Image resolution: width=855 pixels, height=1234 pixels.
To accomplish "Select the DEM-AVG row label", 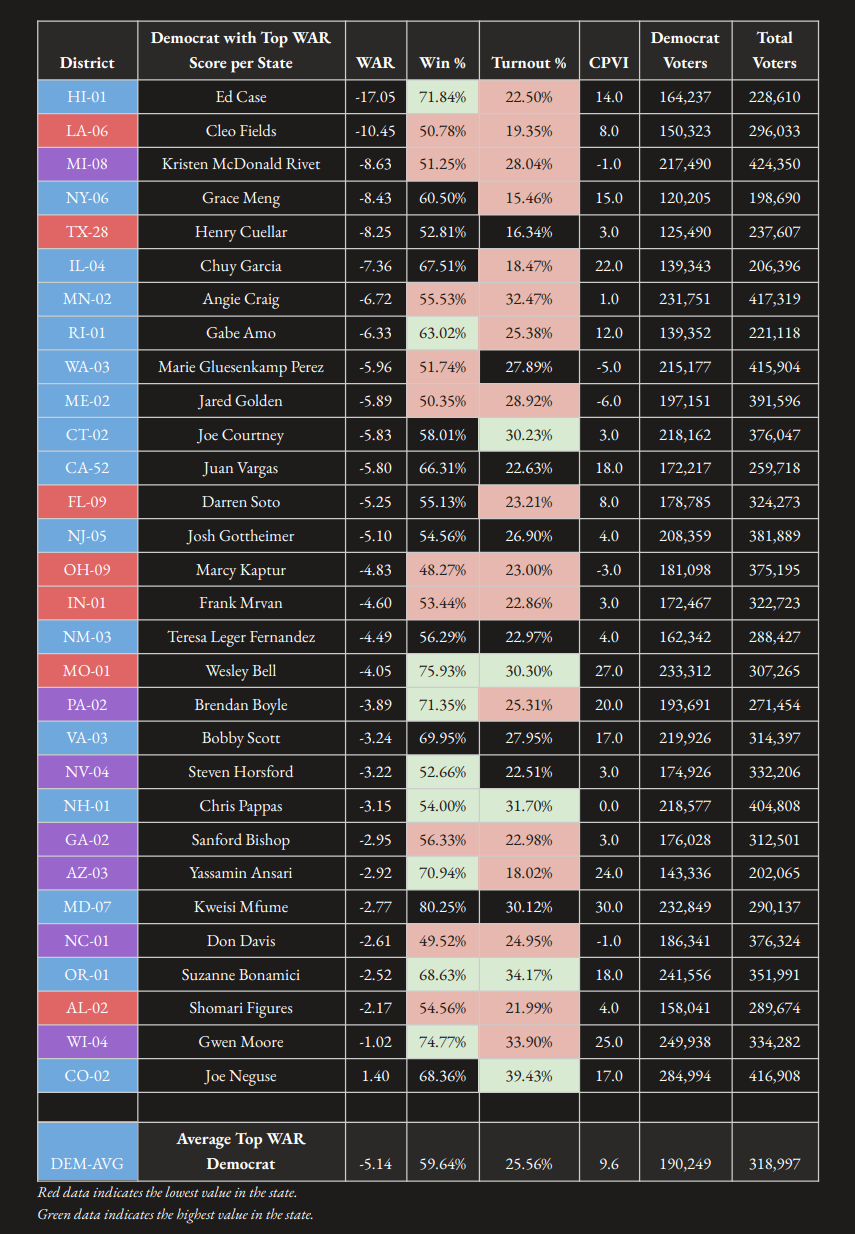I will 87,1151.
